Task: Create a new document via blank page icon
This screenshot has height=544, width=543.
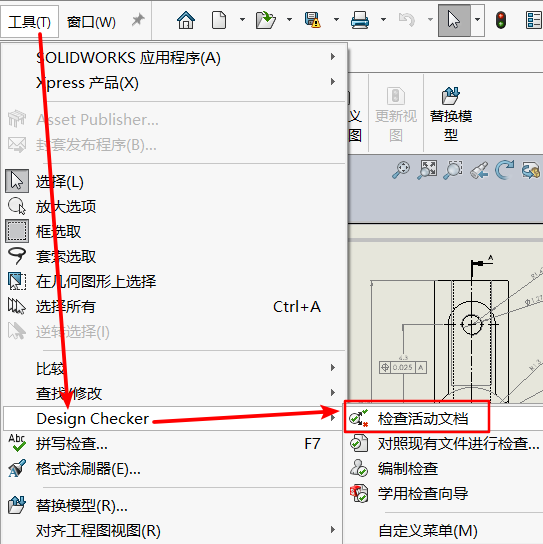Action: [219, 20]
